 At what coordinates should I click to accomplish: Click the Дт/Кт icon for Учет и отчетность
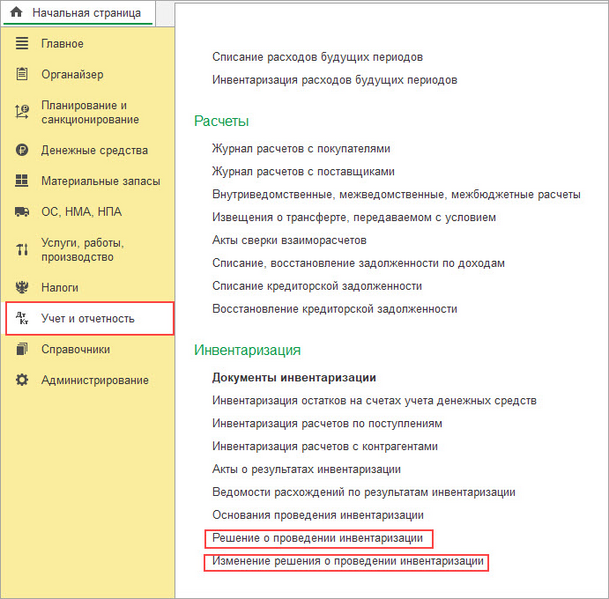point(22,319)
